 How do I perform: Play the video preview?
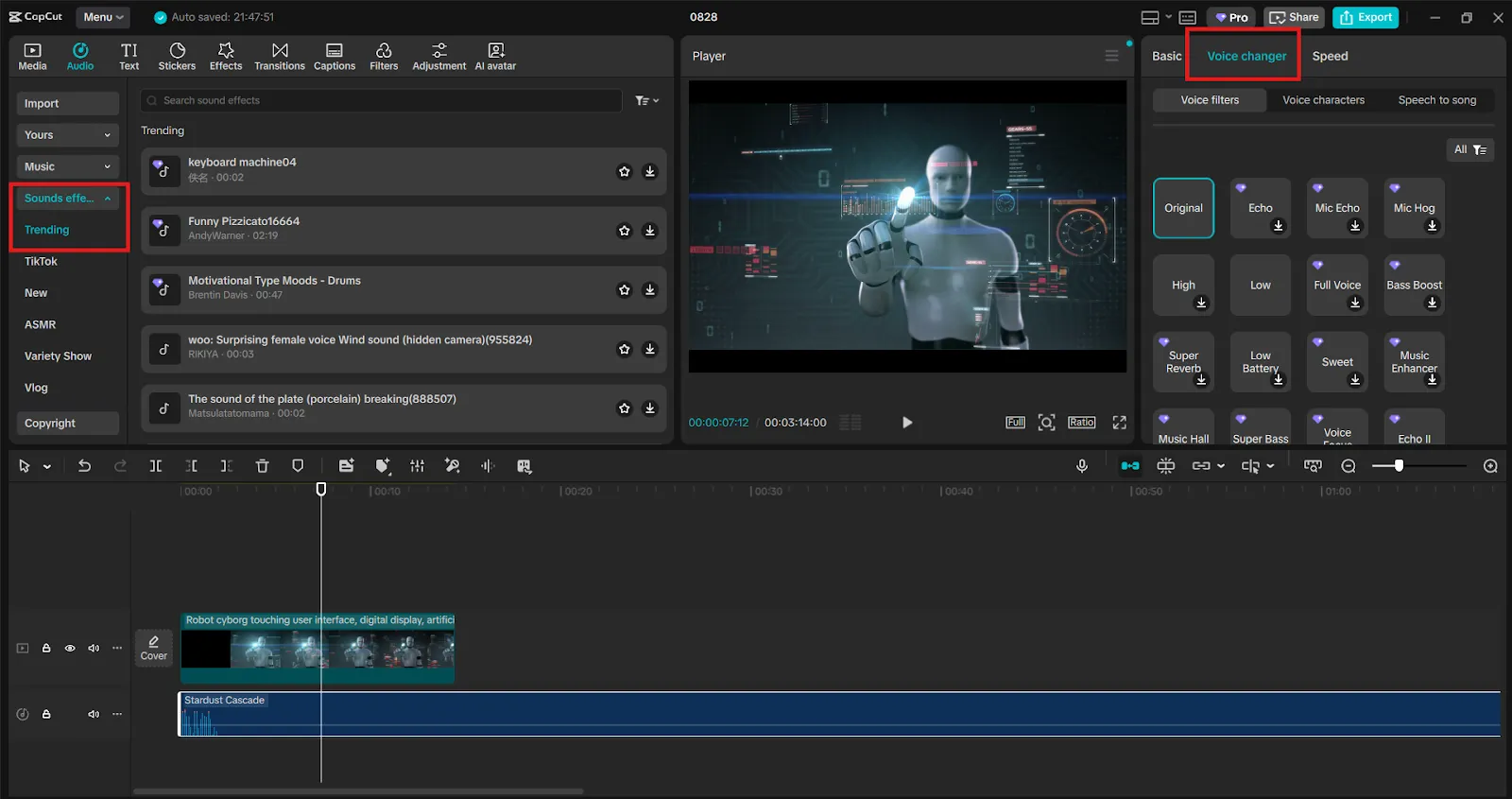click(x=907, y=423)
